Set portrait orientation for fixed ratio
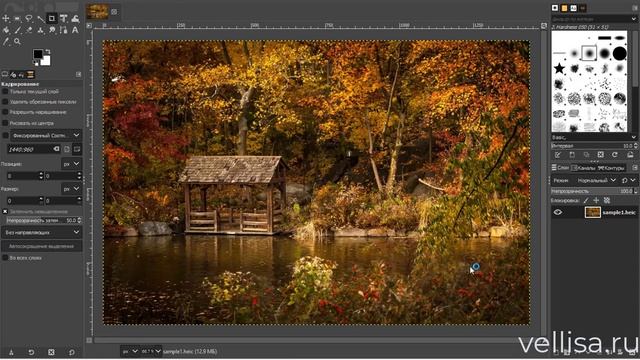Image resolution: width=640 pixels, height=360 pixels. [x=67, y=149]
